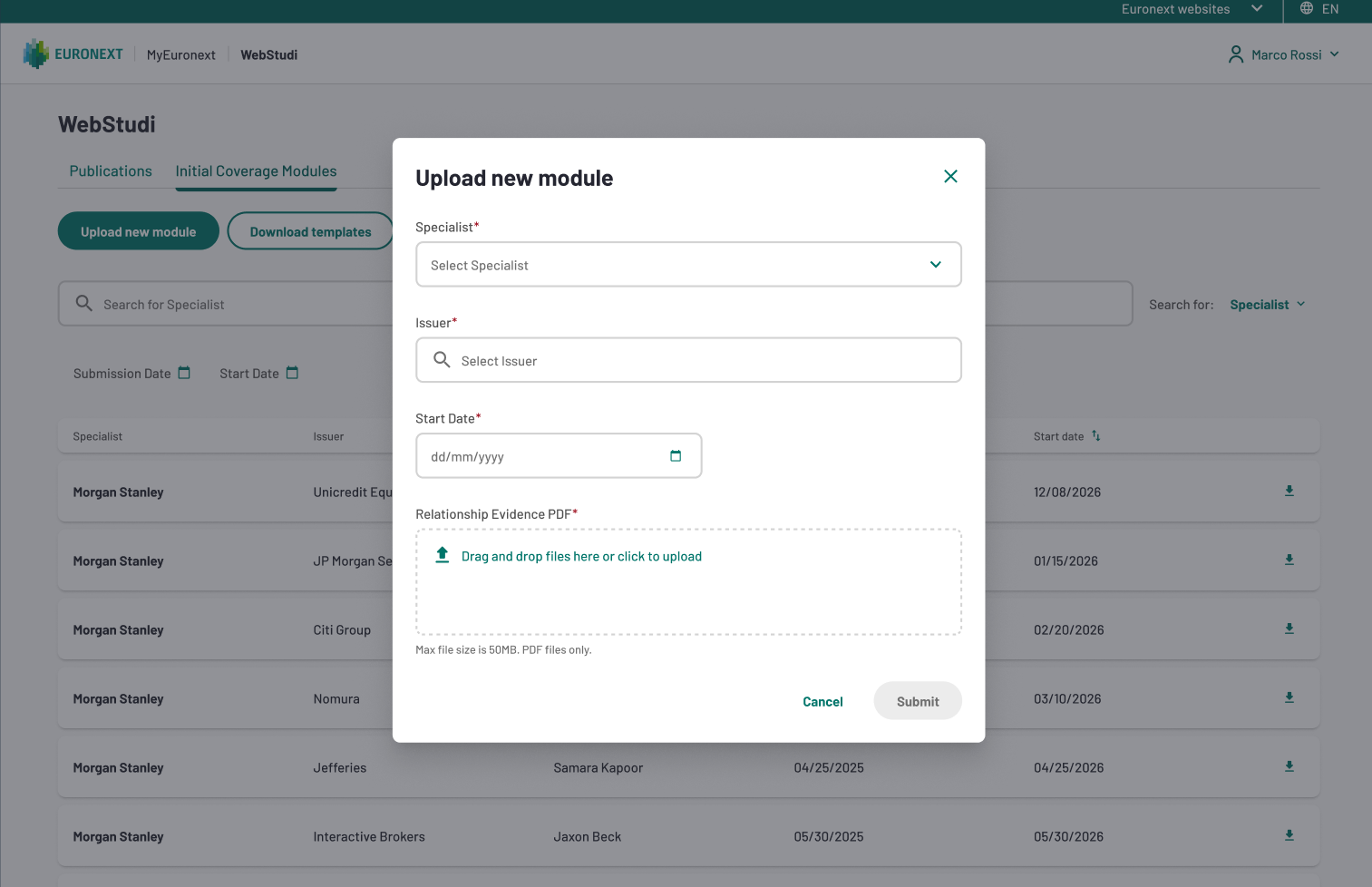1372x887 pixels.
Task: Close the Upload new module dialog
Action: [x=950, y=176]
